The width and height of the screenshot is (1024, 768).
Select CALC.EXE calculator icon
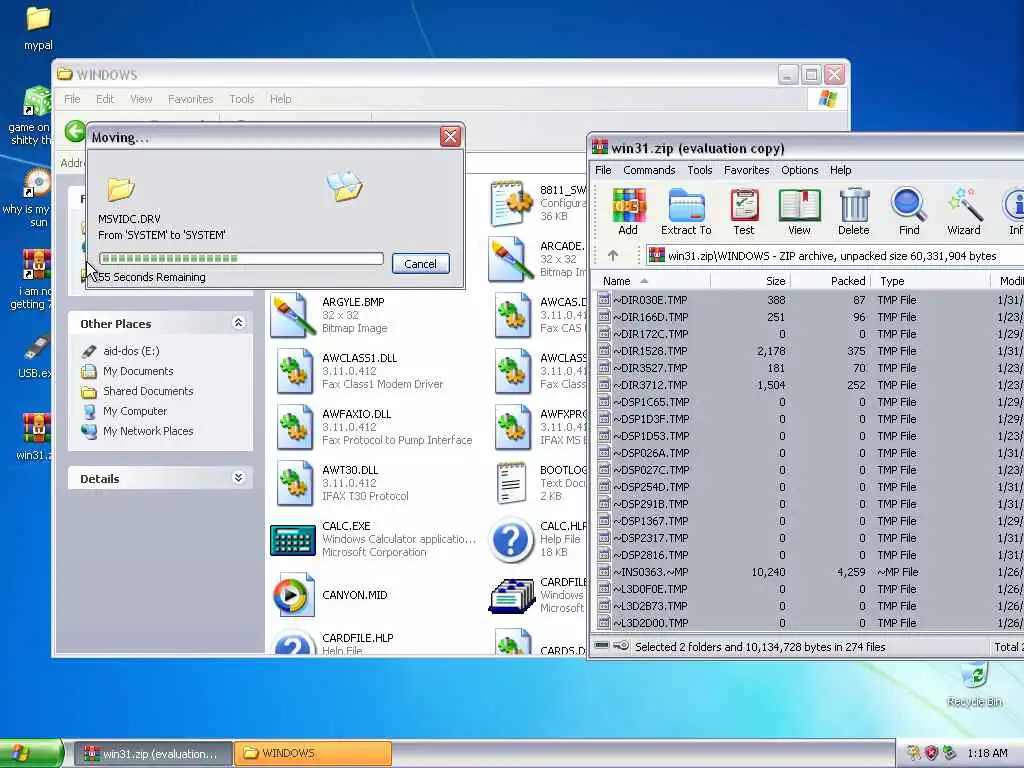tap(293, 539)
